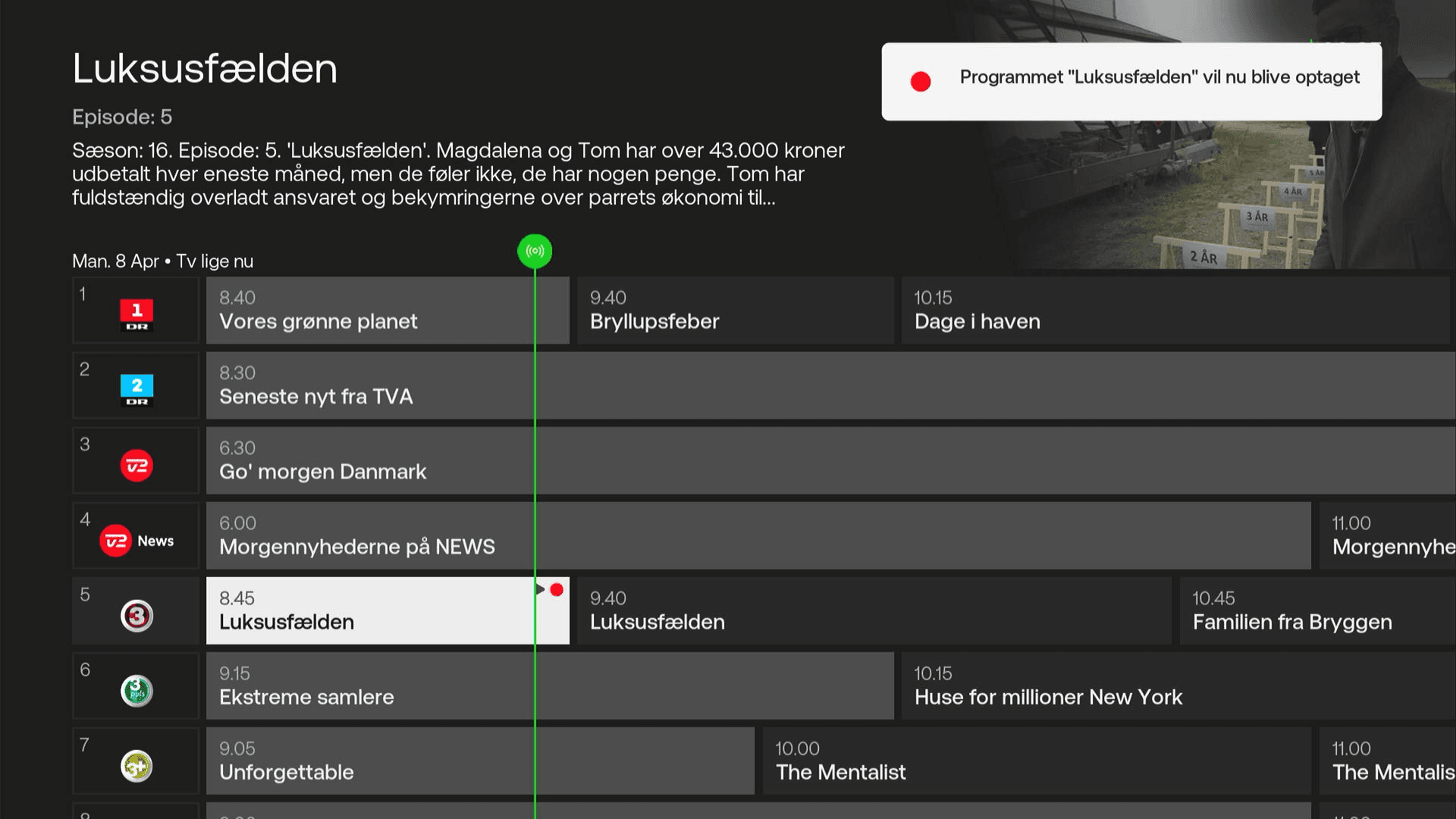Click the red recording dot on Luksusfælden
The width and height of the screenshot is (1456, 819).
click(557, 589)
